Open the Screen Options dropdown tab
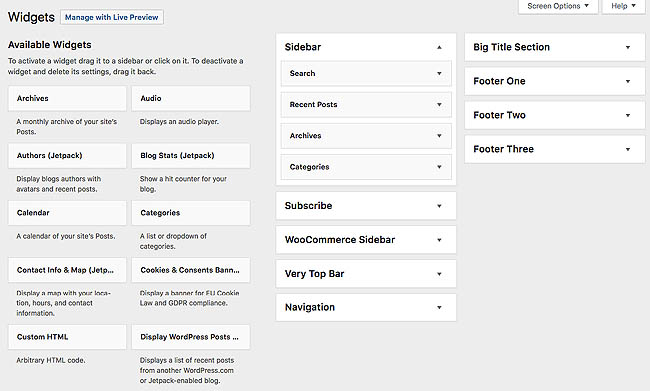 558,6
